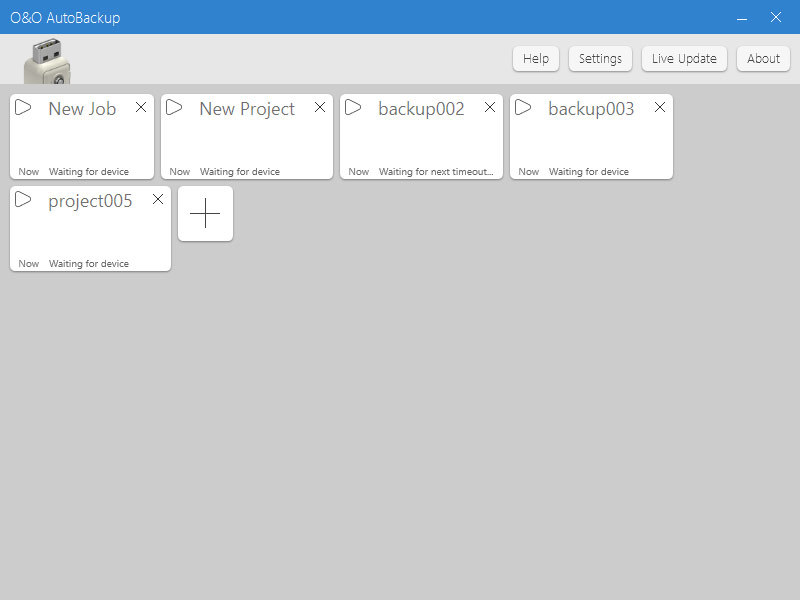800x600 pixels.
Task: Add a new backup job
Action: pos(205,213)
